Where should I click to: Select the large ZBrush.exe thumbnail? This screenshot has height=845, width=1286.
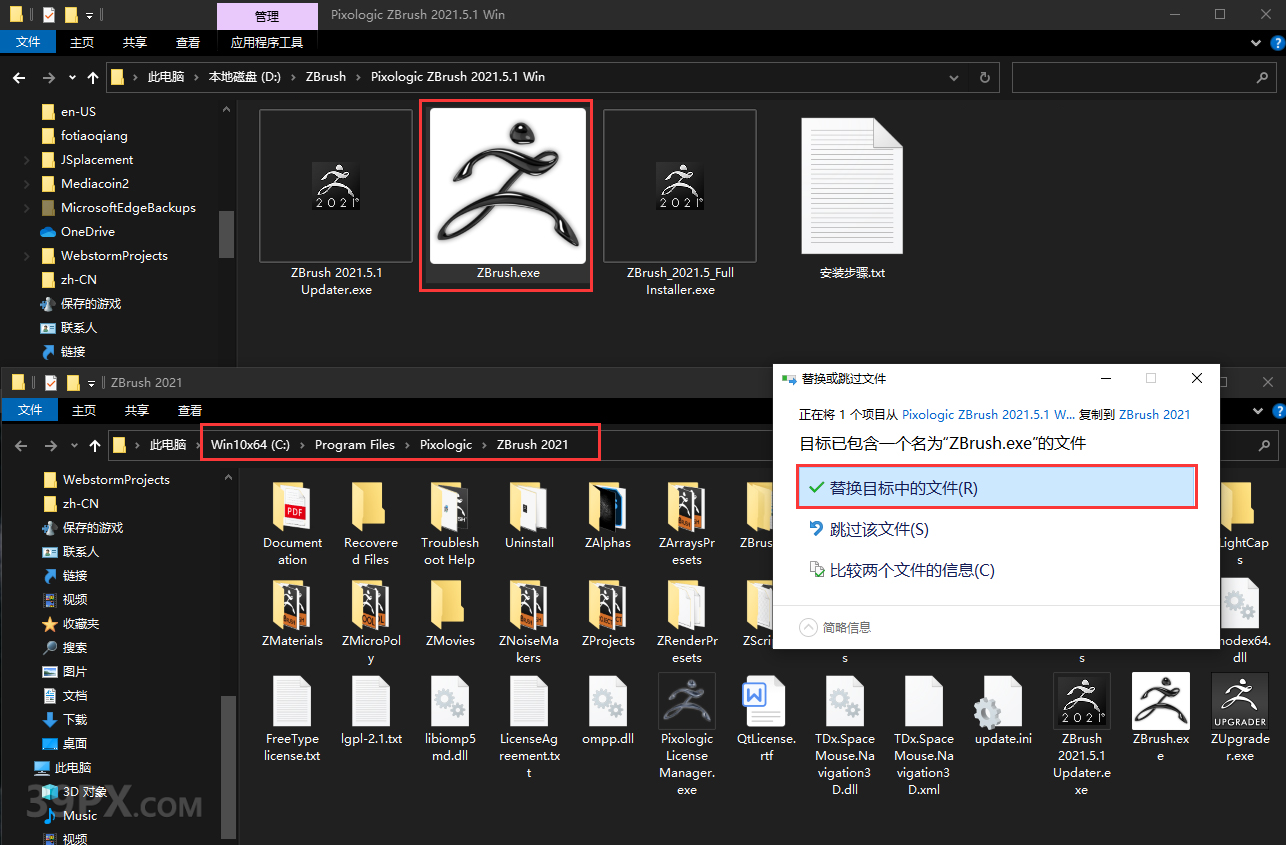507,184
